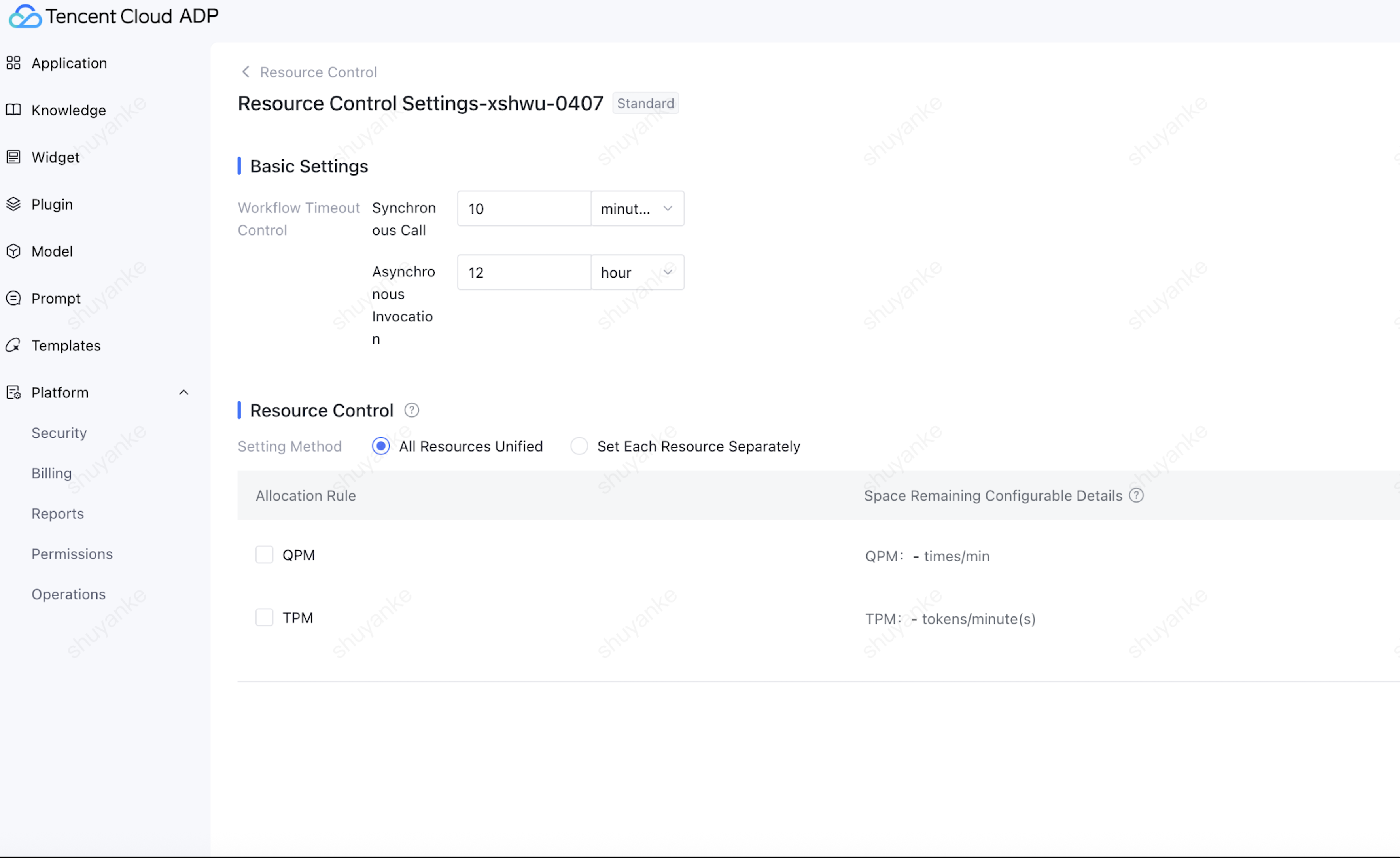Image resolution: width=1400 pixels, height=858 pixels.
Task: Collapse the Platform menu section
Action: pyautogui.click(x=184, y=393)
